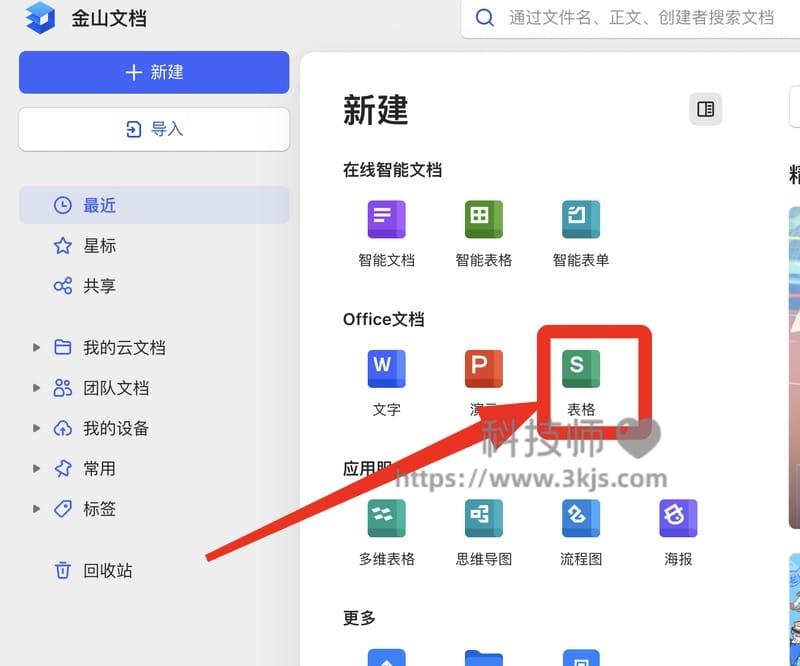800x666 pixels.
Task: Click the 在线智能文档 section heading
Action: [x=392, y=169]
